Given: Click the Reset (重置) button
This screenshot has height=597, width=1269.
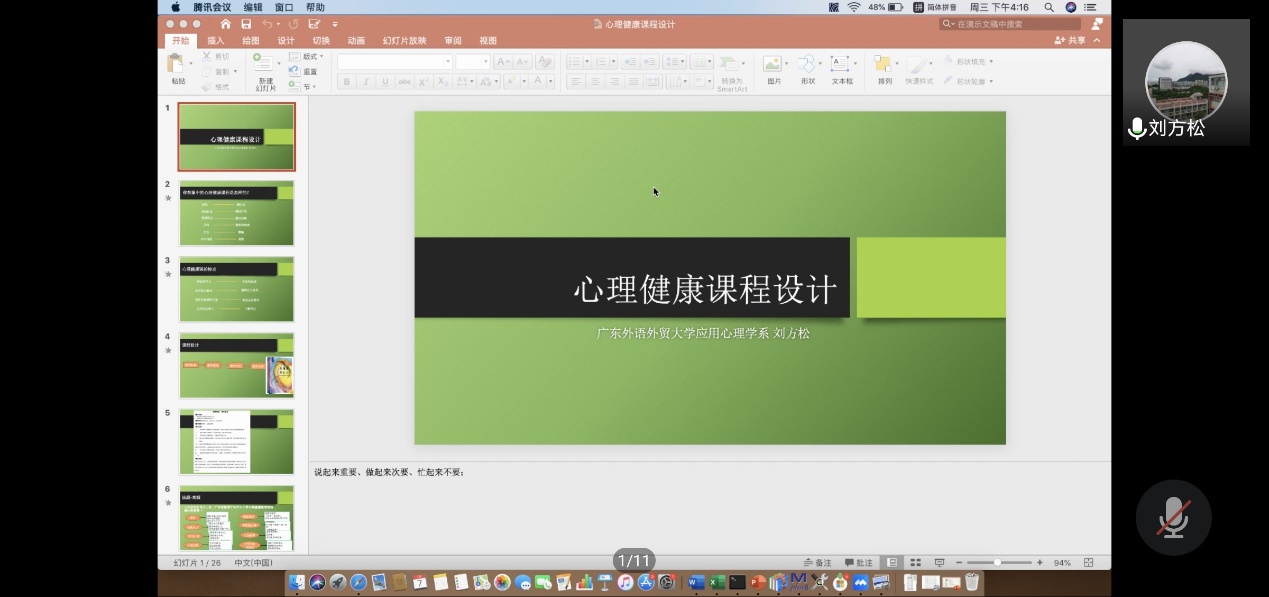Looking at the screenshot, I should click(304, 72).
